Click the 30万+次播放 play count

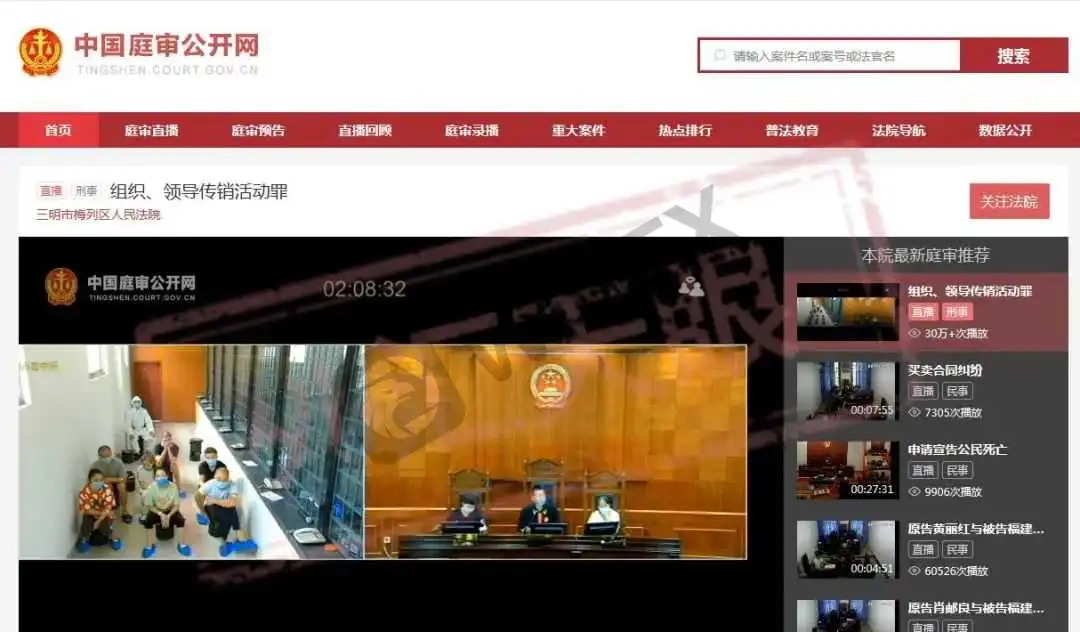[956, 333]
